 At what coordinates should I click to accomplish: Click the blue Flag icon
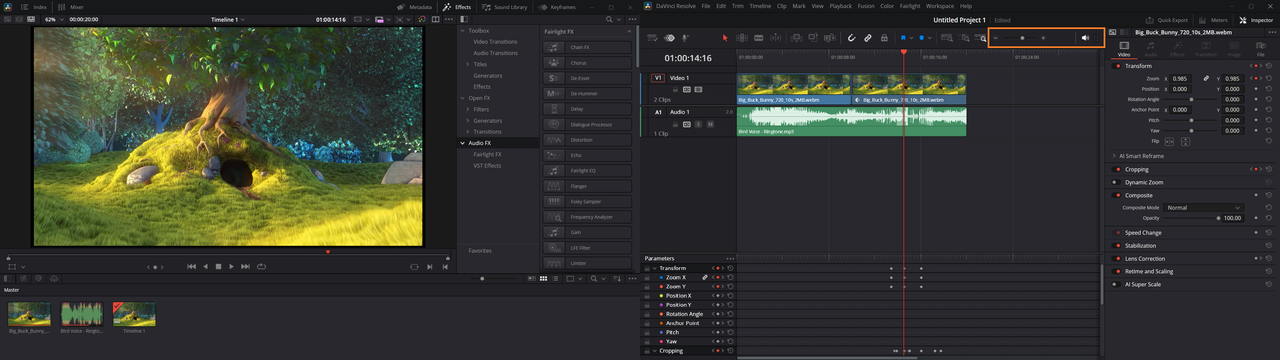pyautogui.click(x=903, y=38)
